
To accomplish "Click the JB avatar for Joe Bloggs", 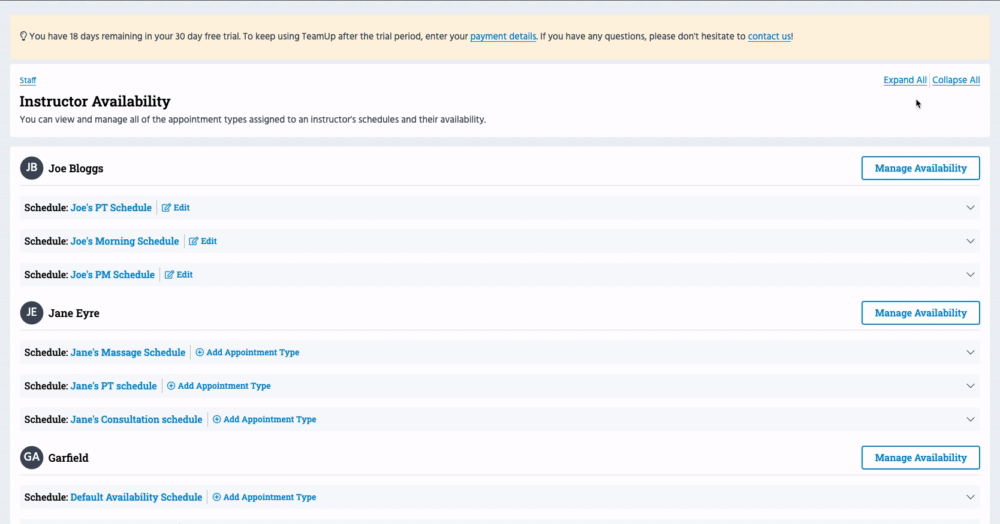I will [x=32, y=168].
